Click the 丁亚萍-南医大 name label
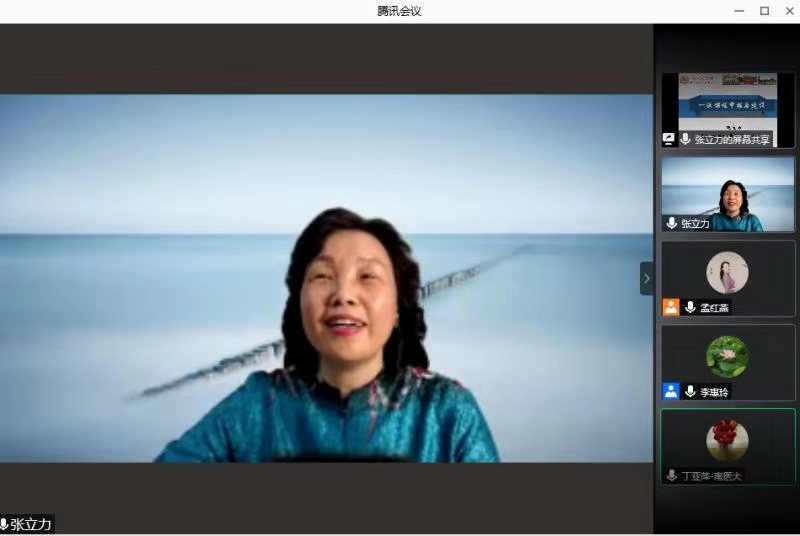 click(x=712, y=476)
